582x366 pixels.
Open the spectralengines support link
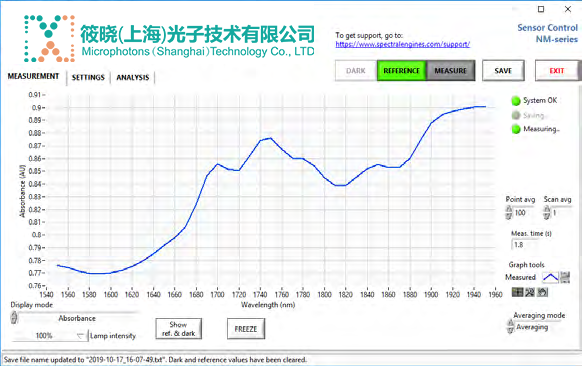(x=403, y=45)
